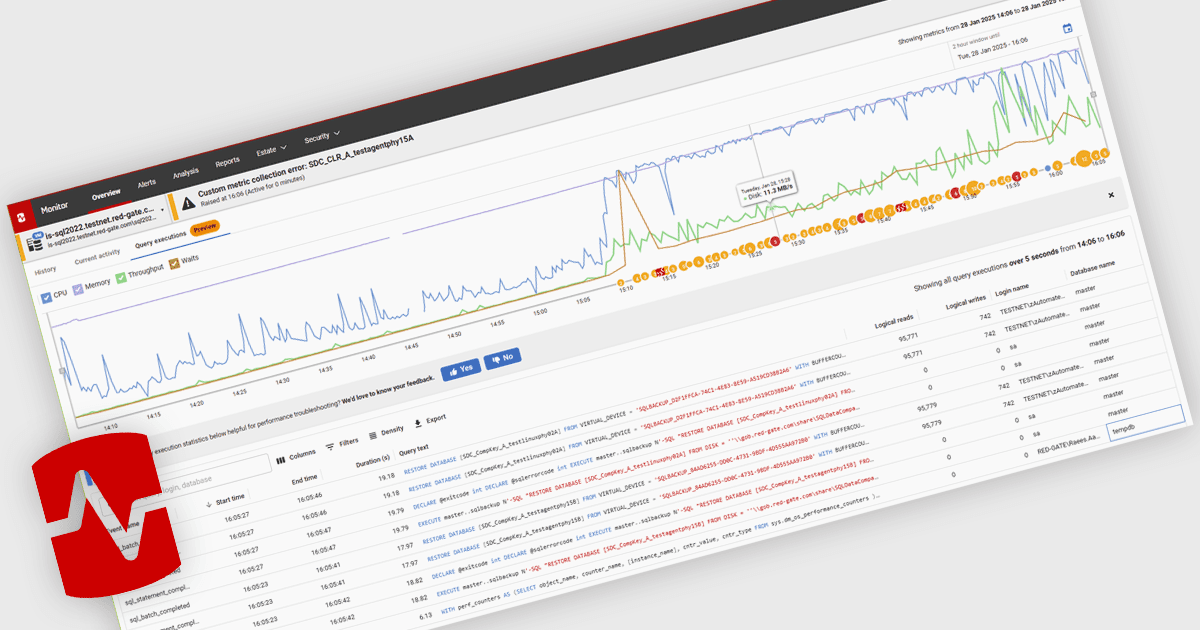Toggle the Memory checkbox
This screenshot has width=1200, height=630.
click(80, 288)
